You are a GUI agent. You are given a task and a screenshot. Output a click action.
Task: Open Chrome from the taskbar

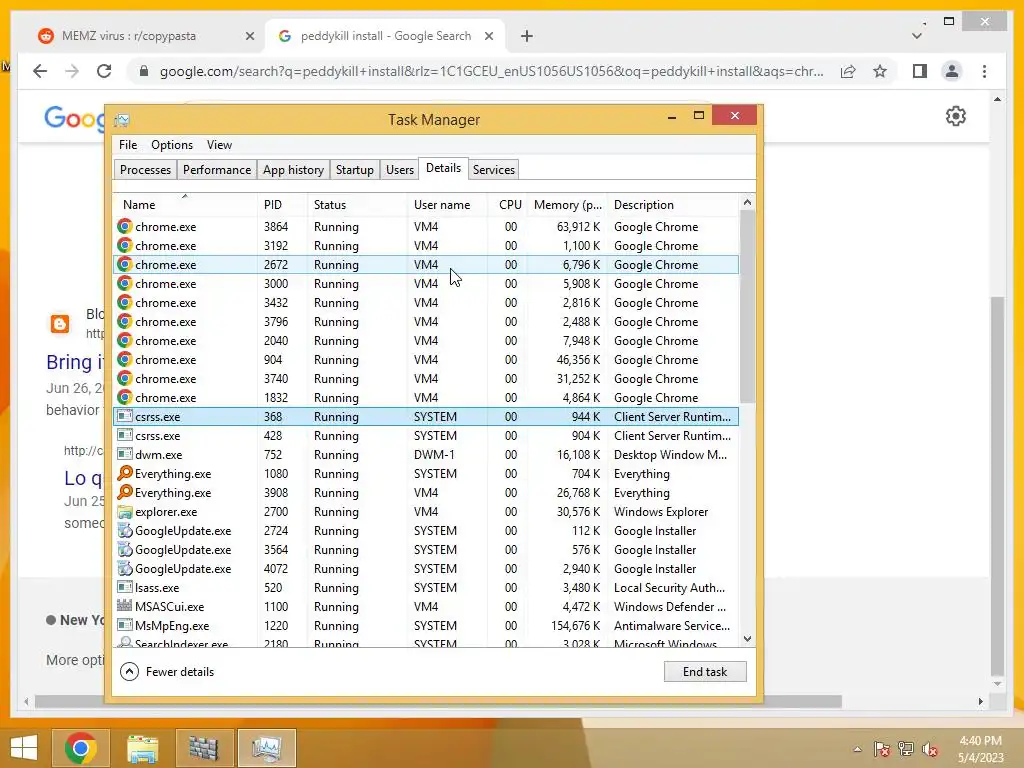[80, 748]
